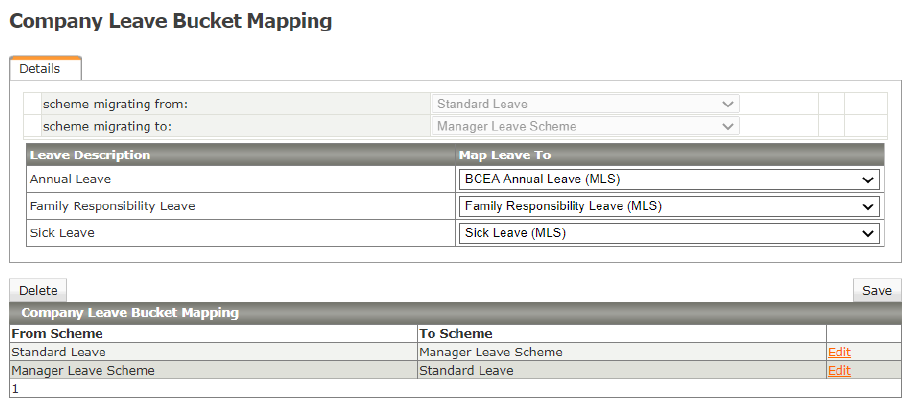
Task: Click the Company Leave Bucket Mapping grid title
Action: 130,313
